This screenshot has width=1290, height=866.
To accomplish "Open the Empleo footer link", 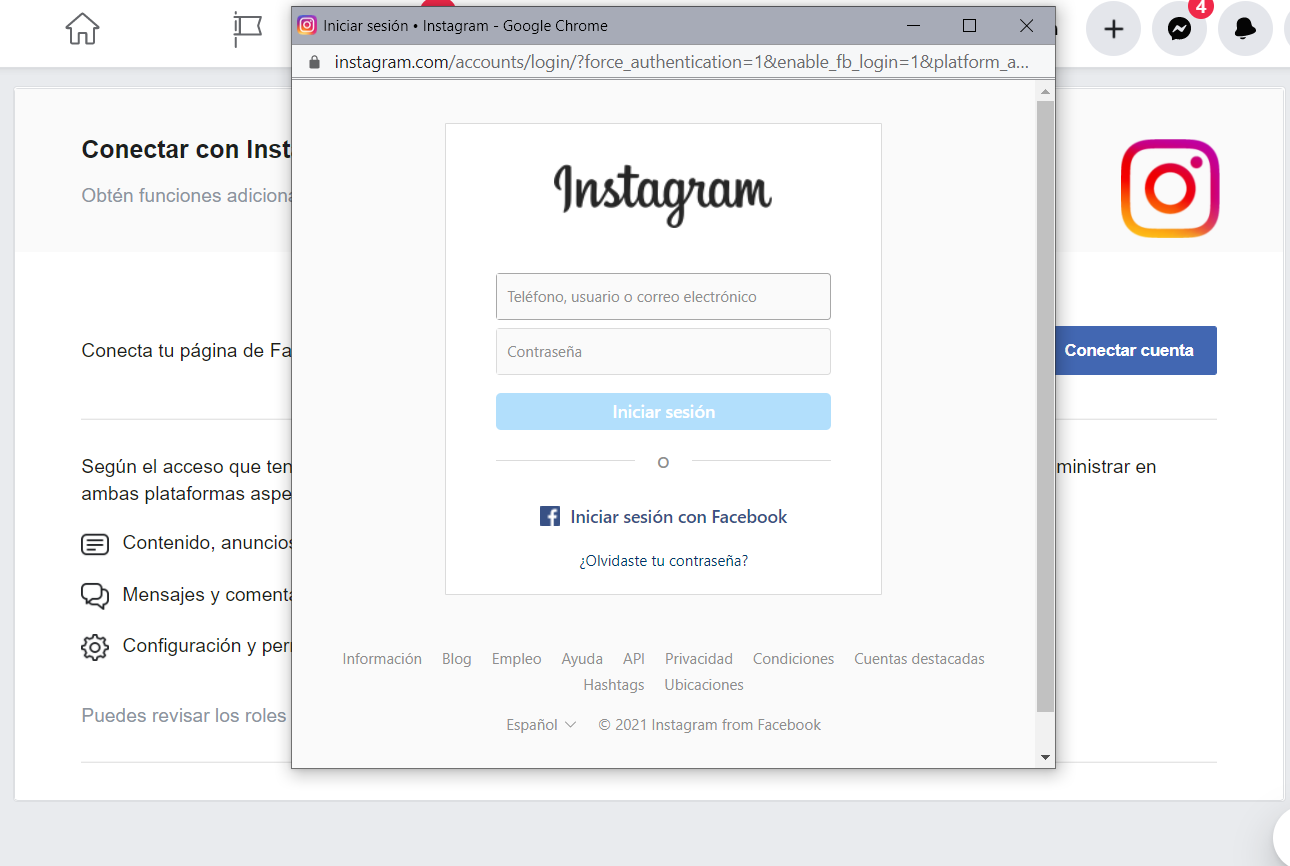I will click(516, 659).
